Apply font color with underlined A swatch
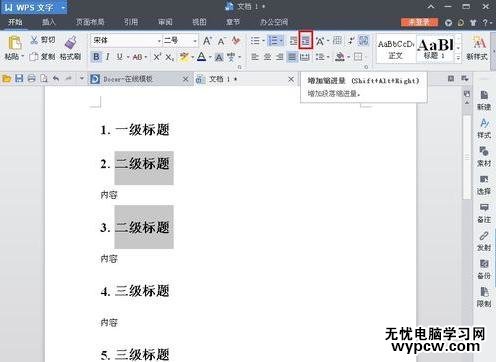The image size is (496, 362). [x=201, y=57]
